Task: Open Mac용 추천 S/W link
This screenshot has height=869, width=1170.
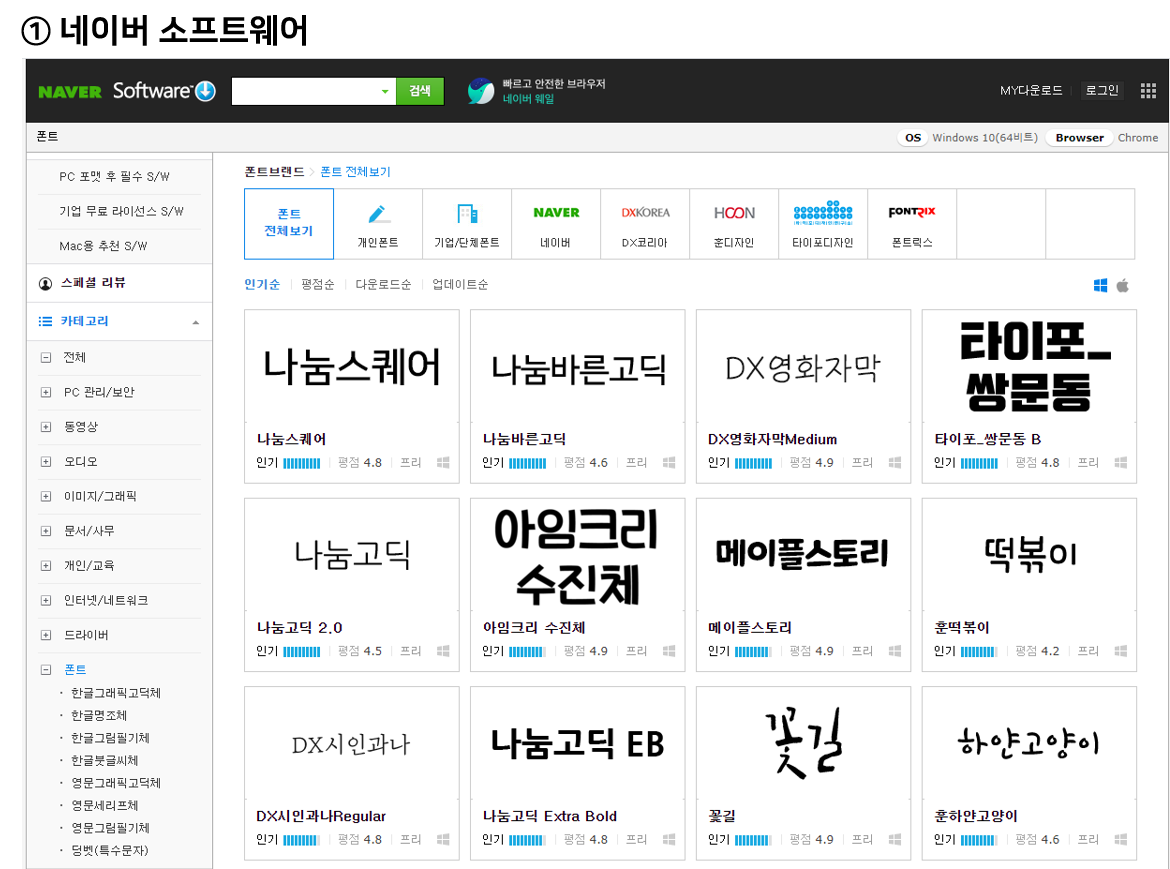Action: 103,246
